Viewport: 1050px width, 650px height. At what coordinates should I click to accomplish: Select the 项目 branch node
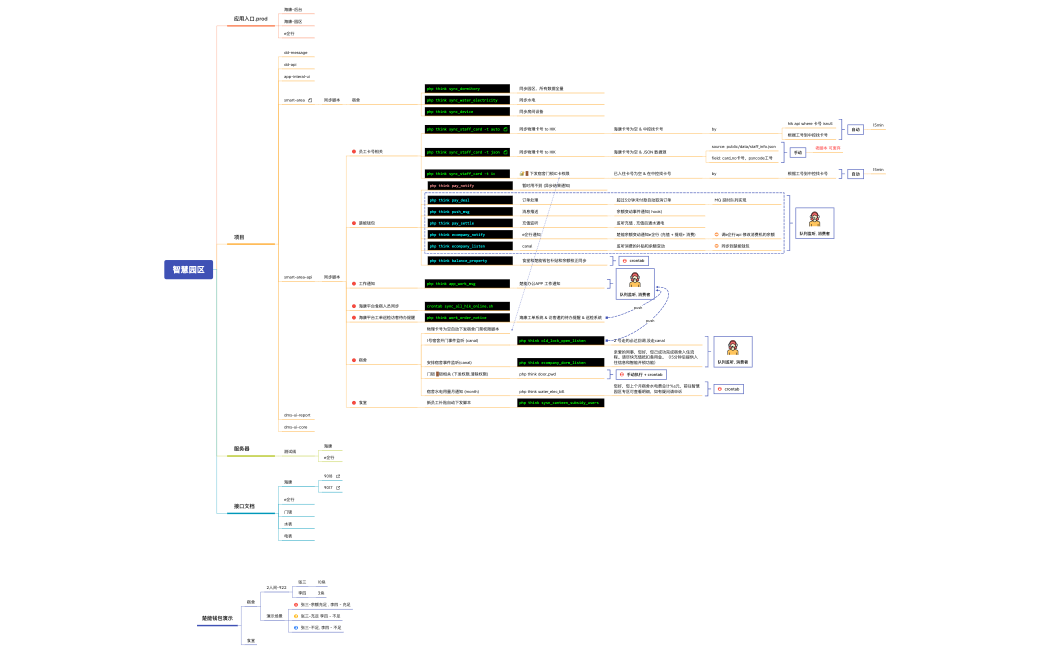tap(239, 238)
